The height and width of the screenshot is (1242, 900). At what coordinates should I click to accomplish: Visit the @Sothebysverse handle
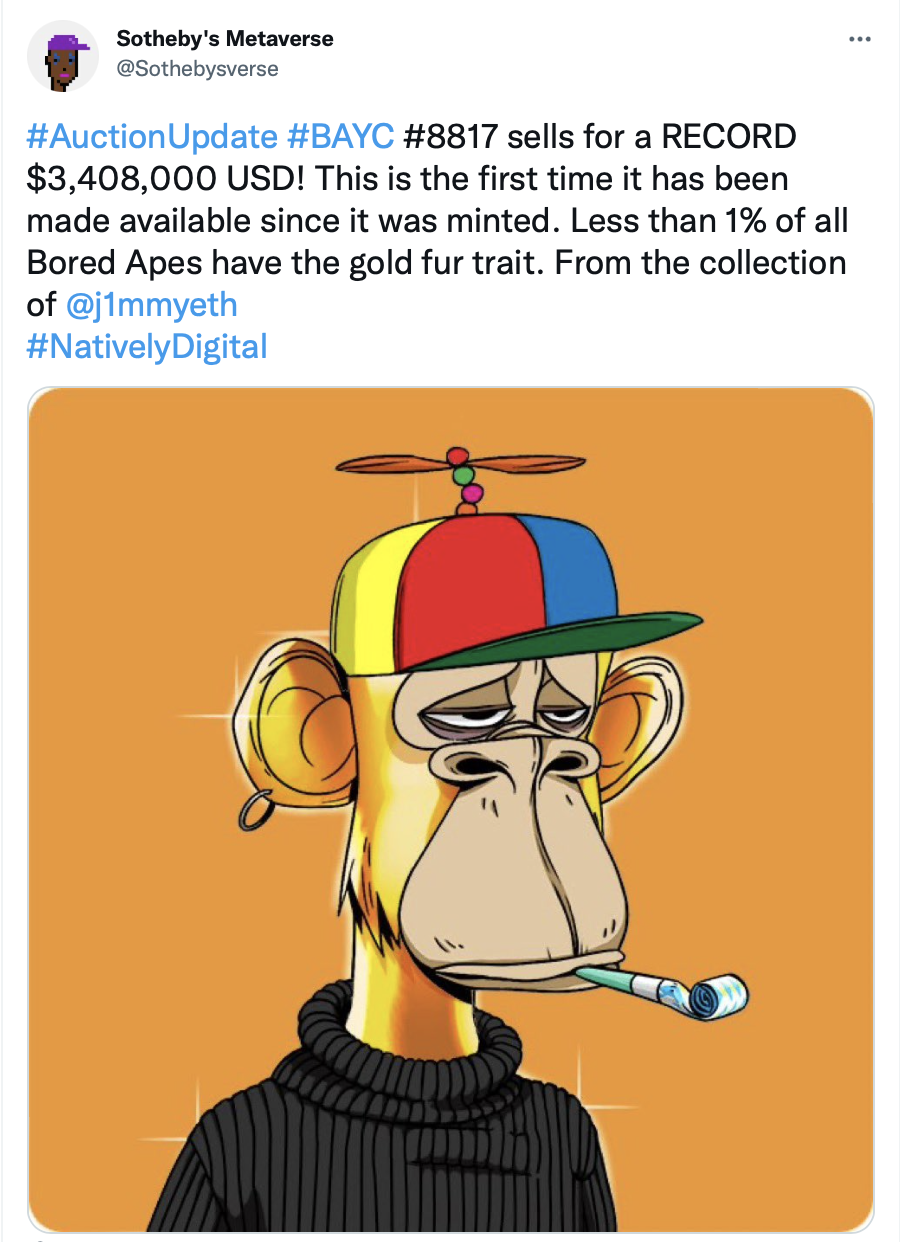(x=197, y=69)
